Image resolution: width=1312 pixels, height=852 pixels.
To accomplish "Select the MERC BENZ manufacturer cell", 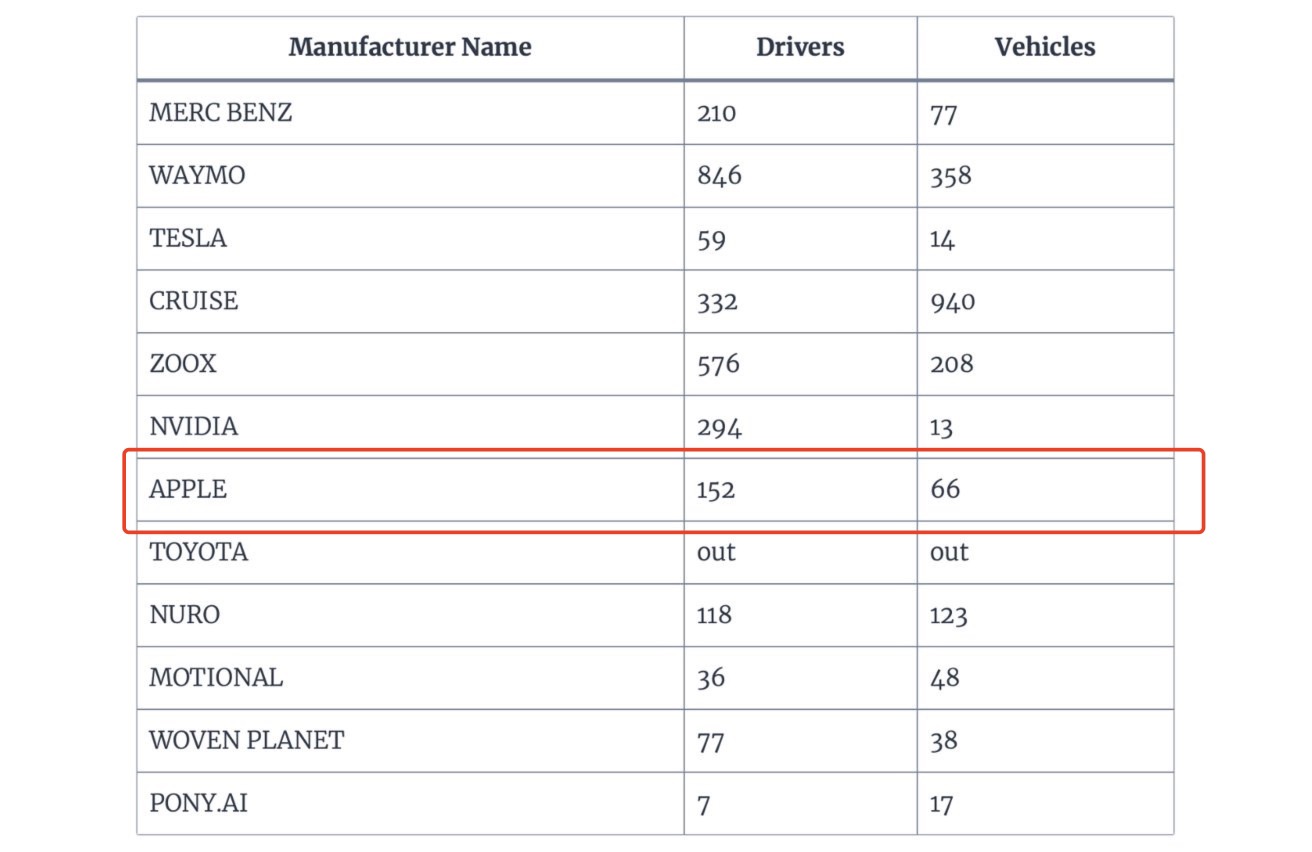I will [x=221, y=113].
